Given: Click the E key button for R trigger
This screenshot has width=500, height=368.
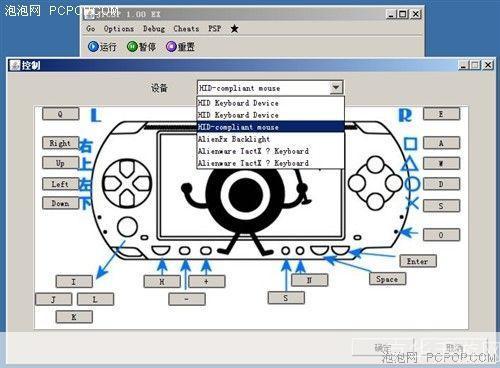Looking at the screenshot, I should [x=441, y=114].
